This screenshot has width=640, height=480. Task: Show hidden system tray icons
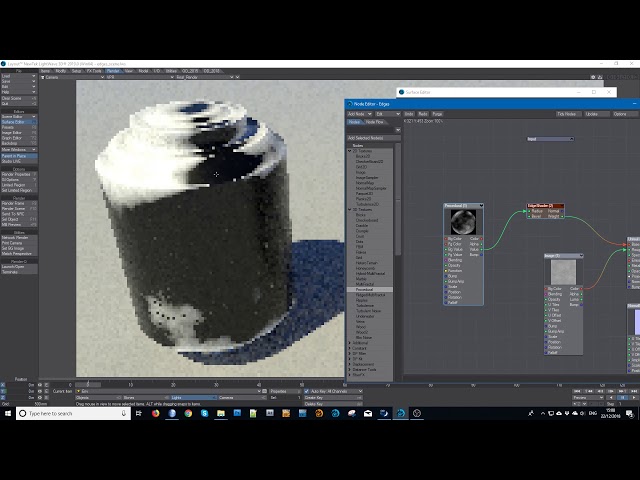pyautogui.click(x=543, y=413)
